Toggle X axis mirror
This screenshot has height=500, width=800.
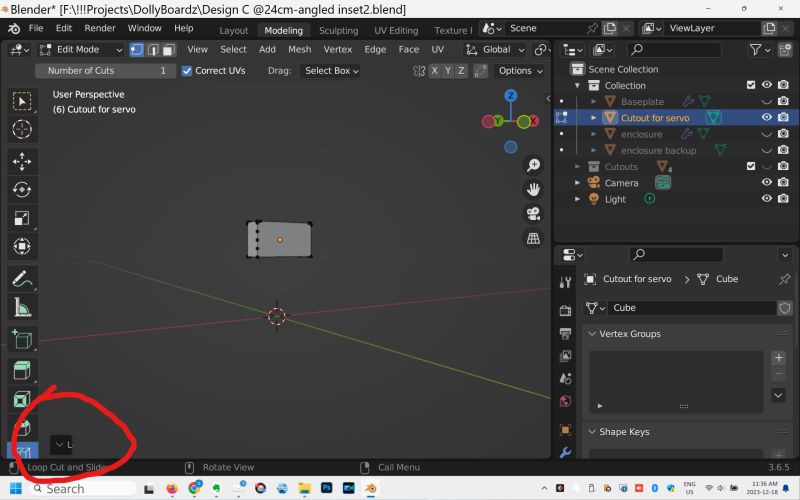point(434,71)
